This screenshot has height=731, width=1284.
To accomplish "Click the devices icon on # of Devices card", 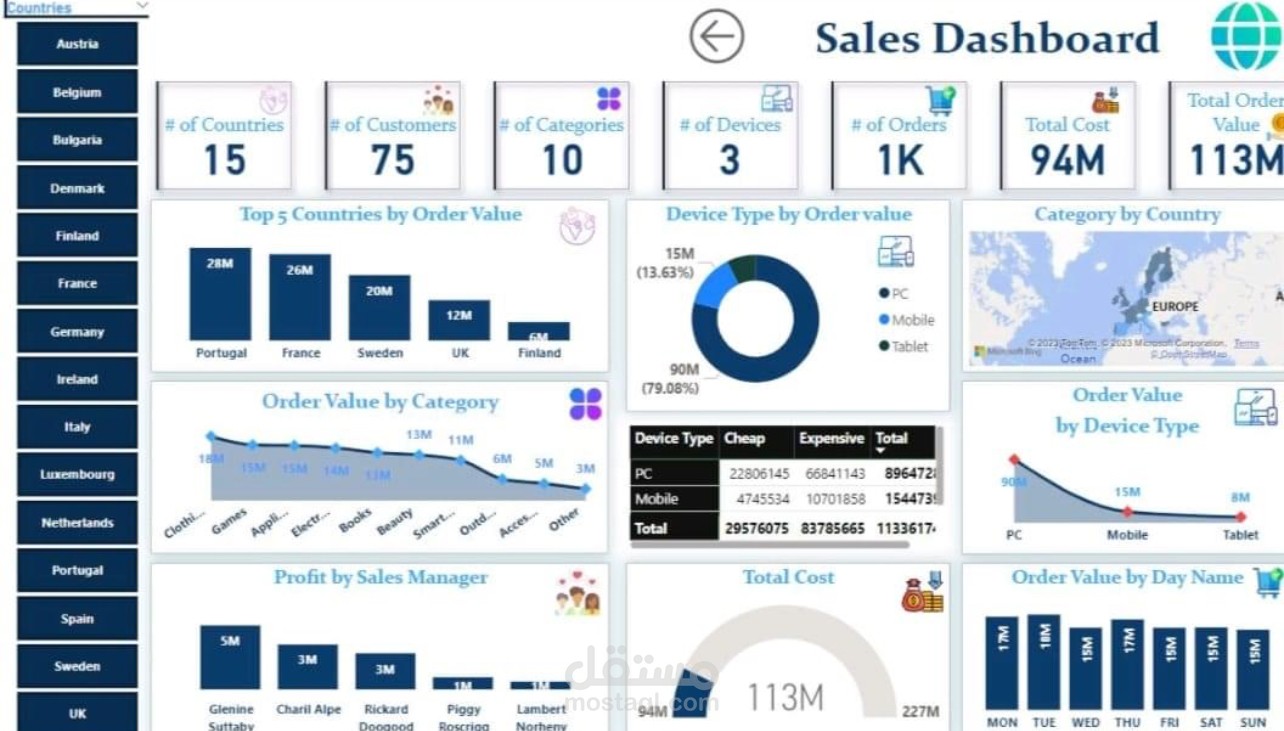I will coord(776,98).
